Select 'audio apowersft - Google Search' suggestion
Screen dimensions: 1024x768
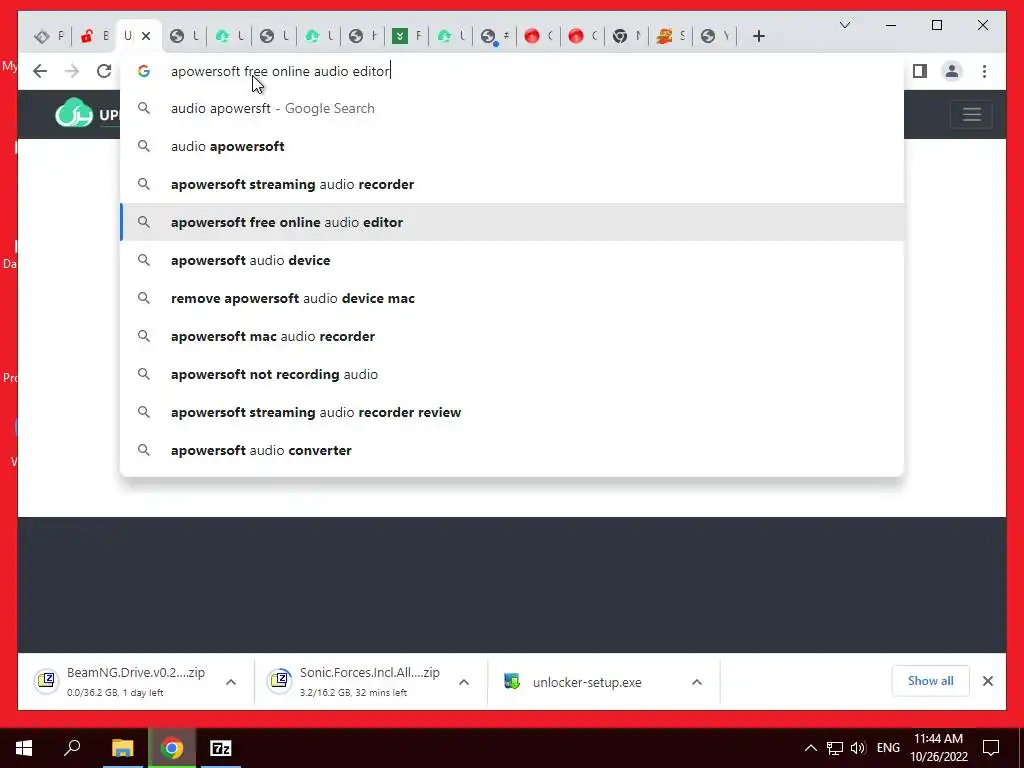tap(512, 108)
